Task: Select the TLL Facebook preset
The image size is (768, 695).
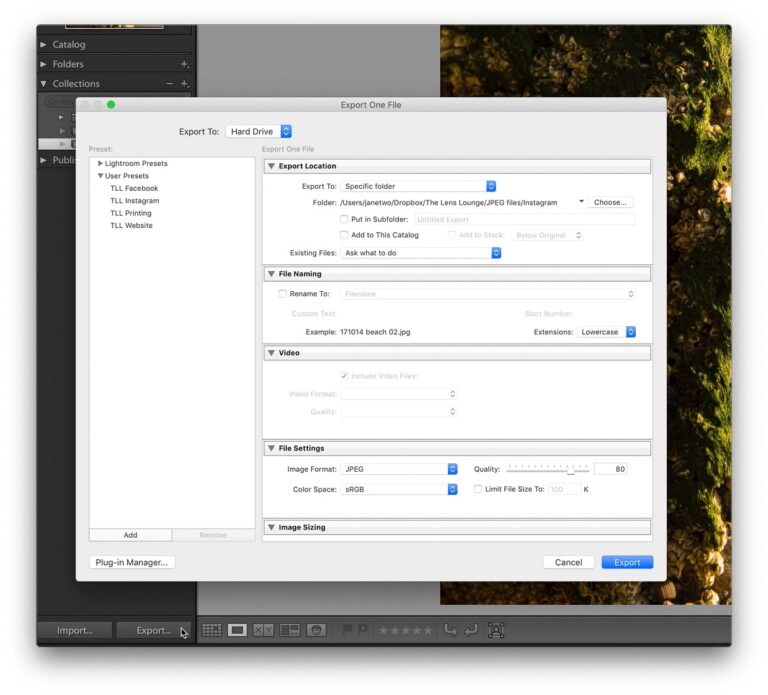Action: pyautogui.click(x=134, y=188)
